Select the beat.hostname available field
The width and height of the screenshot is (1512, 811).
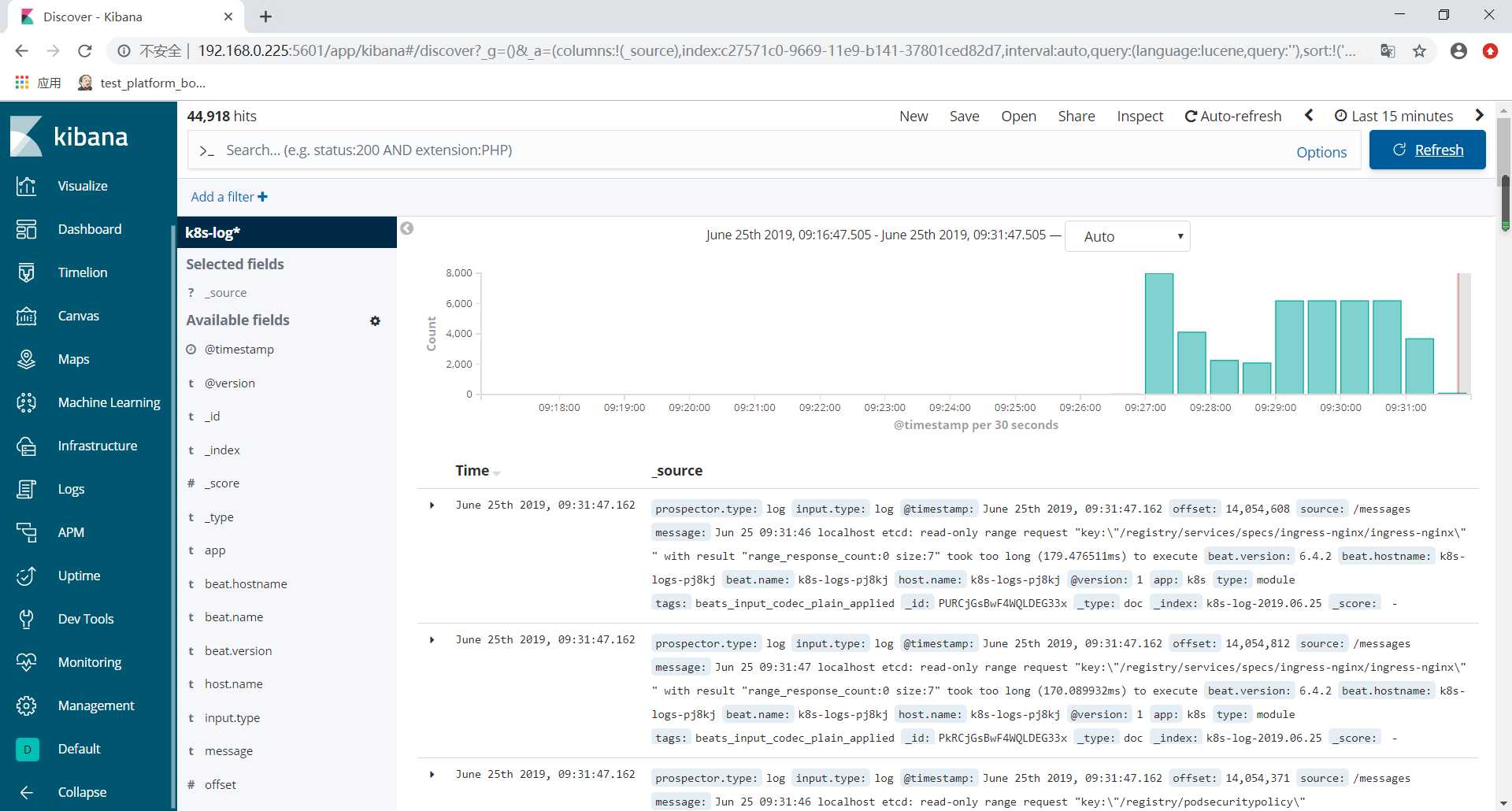click(x=246, y=584)
